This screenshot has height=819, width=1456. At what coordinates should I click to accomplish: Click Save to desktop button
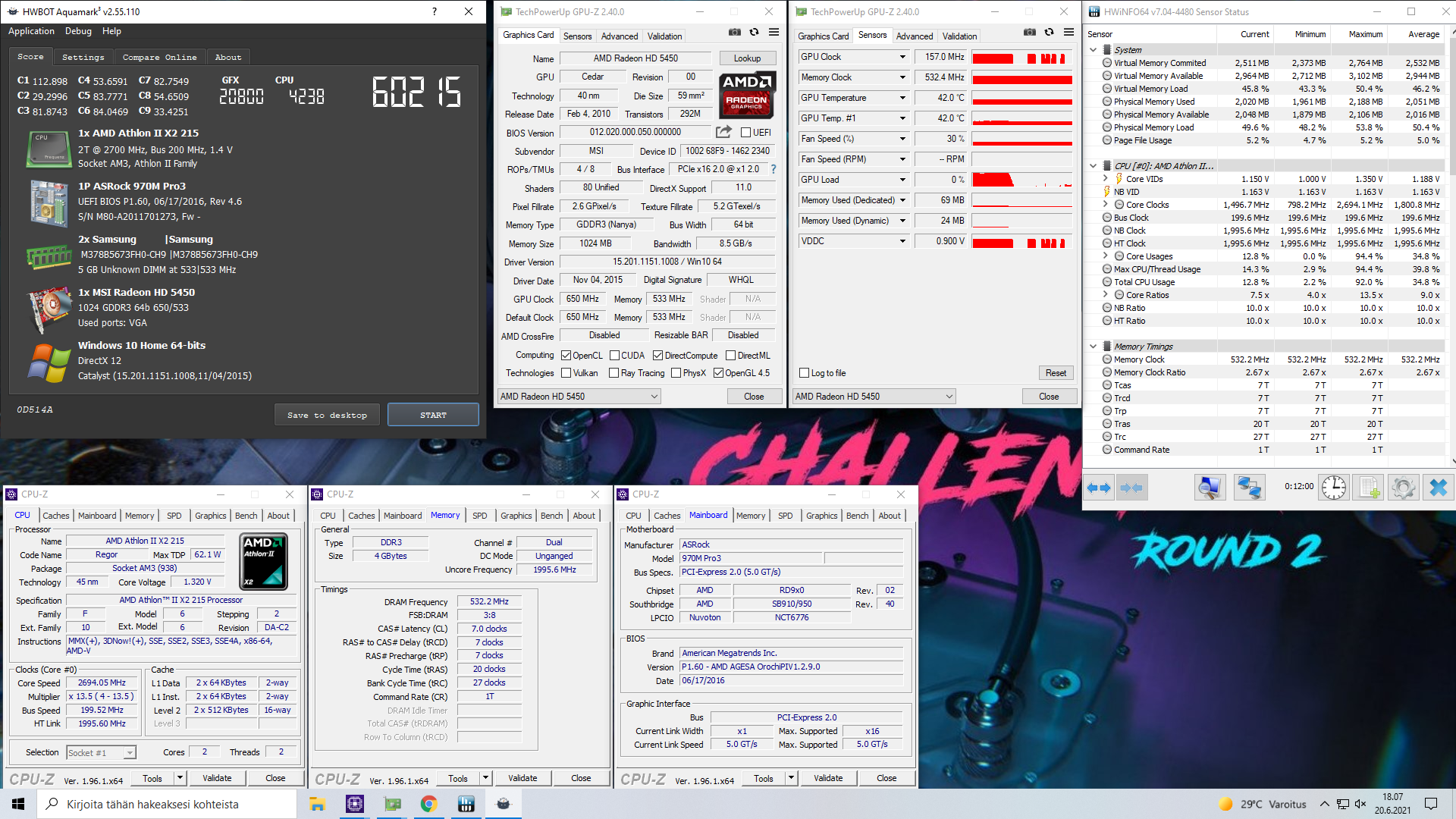327,416
